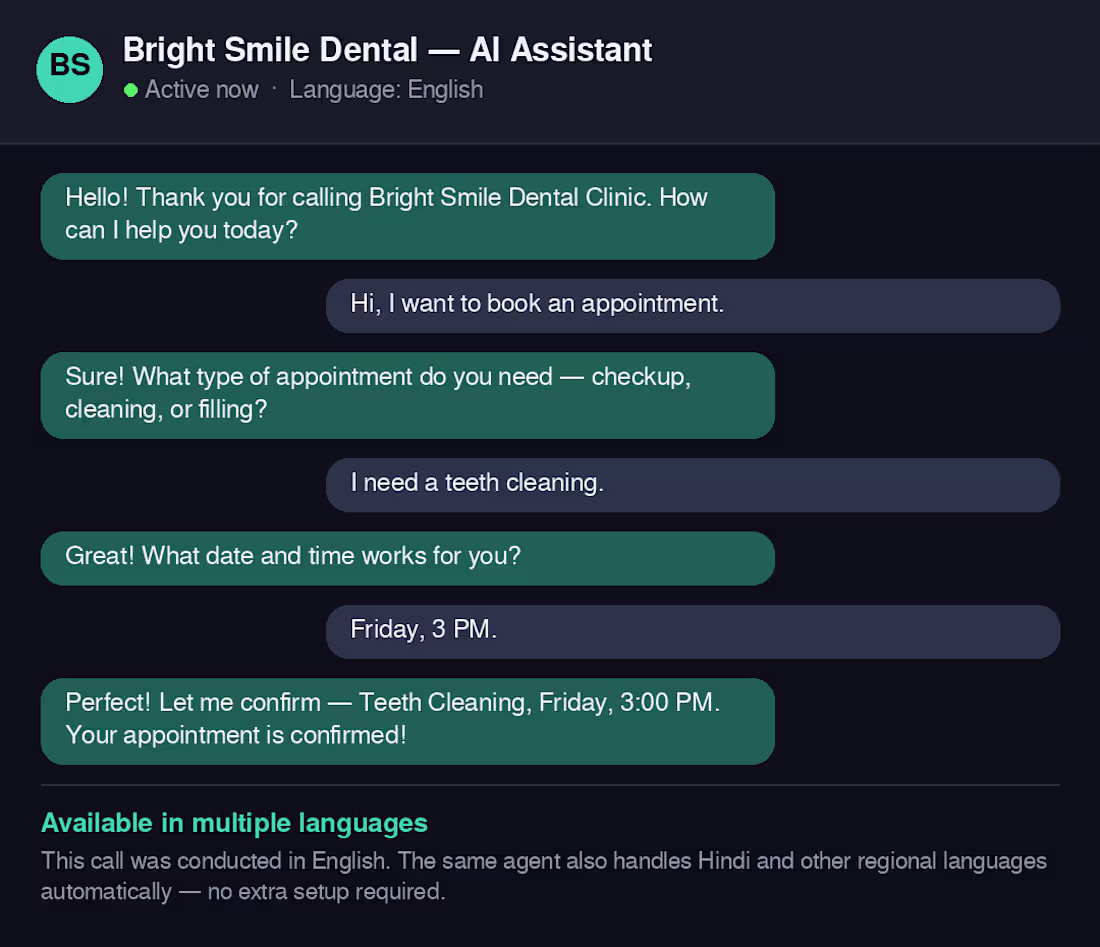This screenshot has width=1100, height=947.
Task: Click the Language: English label
Action: pos(387,90)
